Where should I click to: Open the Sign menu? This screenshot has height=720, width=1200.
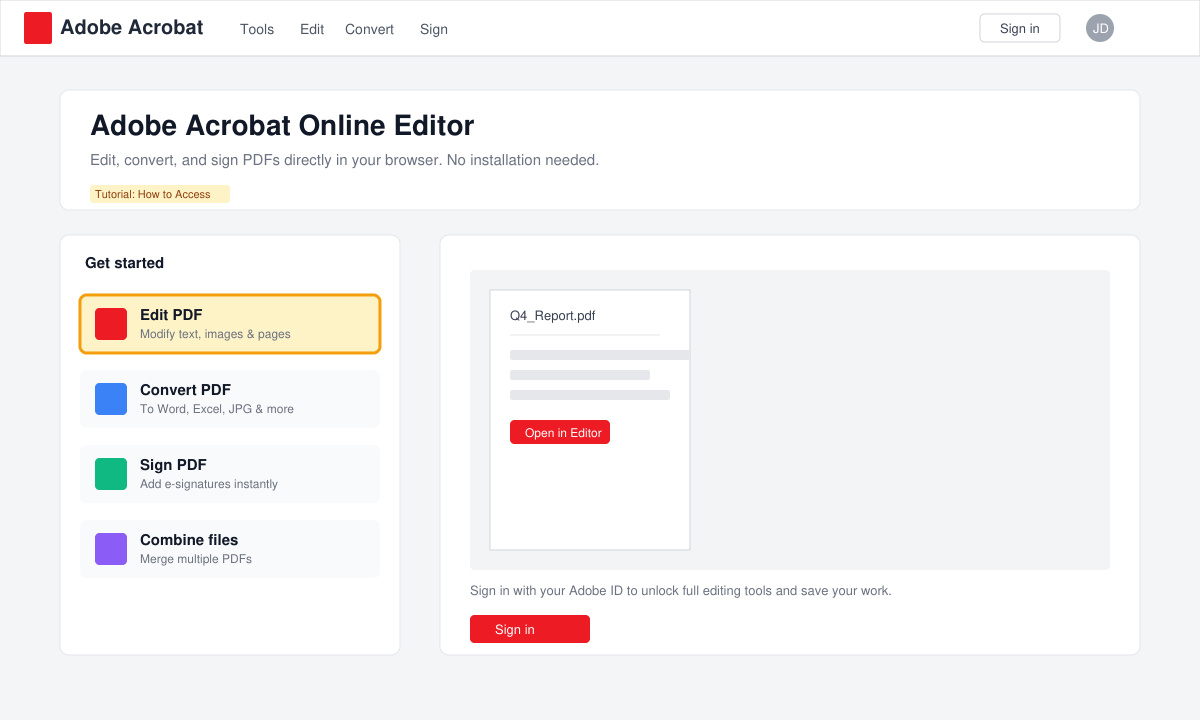tap(434, 29)
